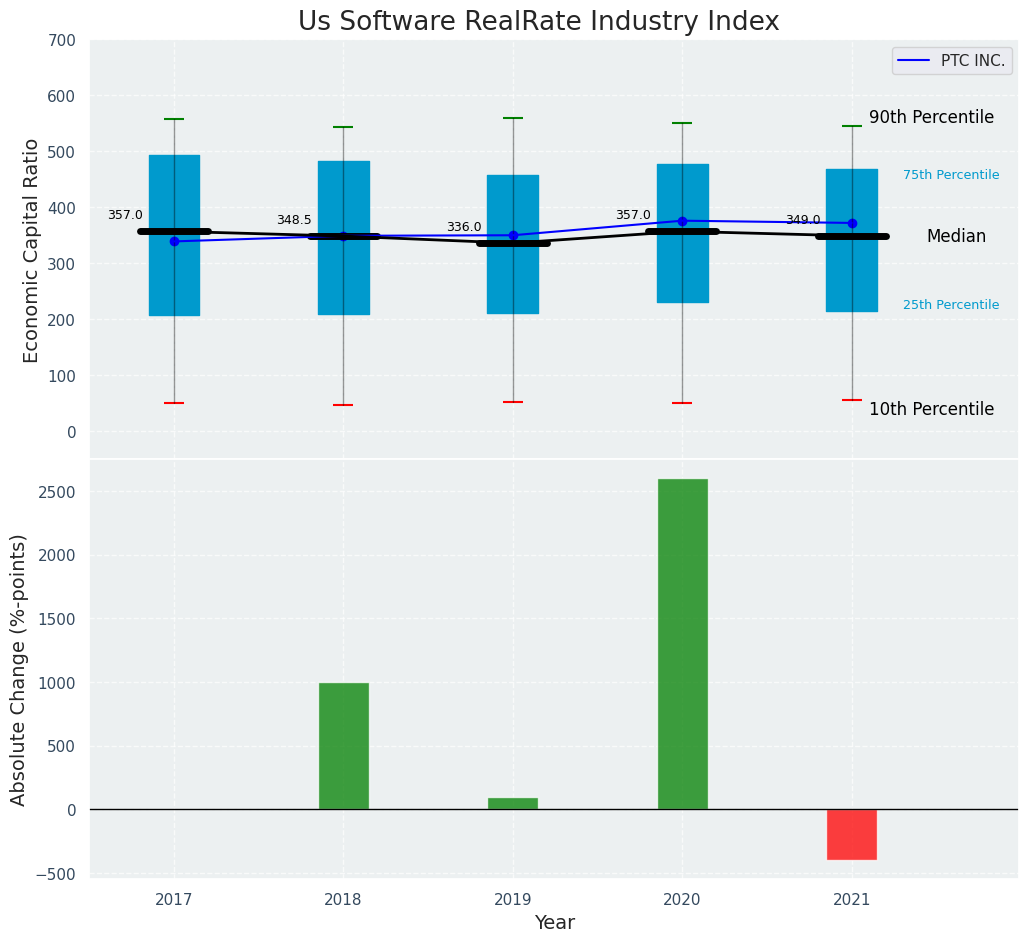Viewport: 1029px width, 942px height.
Task: Click the 75th Percentile label
Action: pos(951,175)
